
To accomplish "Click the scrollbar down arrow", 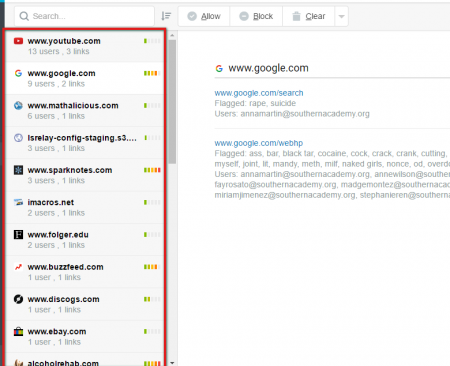I will click(172, 363).
